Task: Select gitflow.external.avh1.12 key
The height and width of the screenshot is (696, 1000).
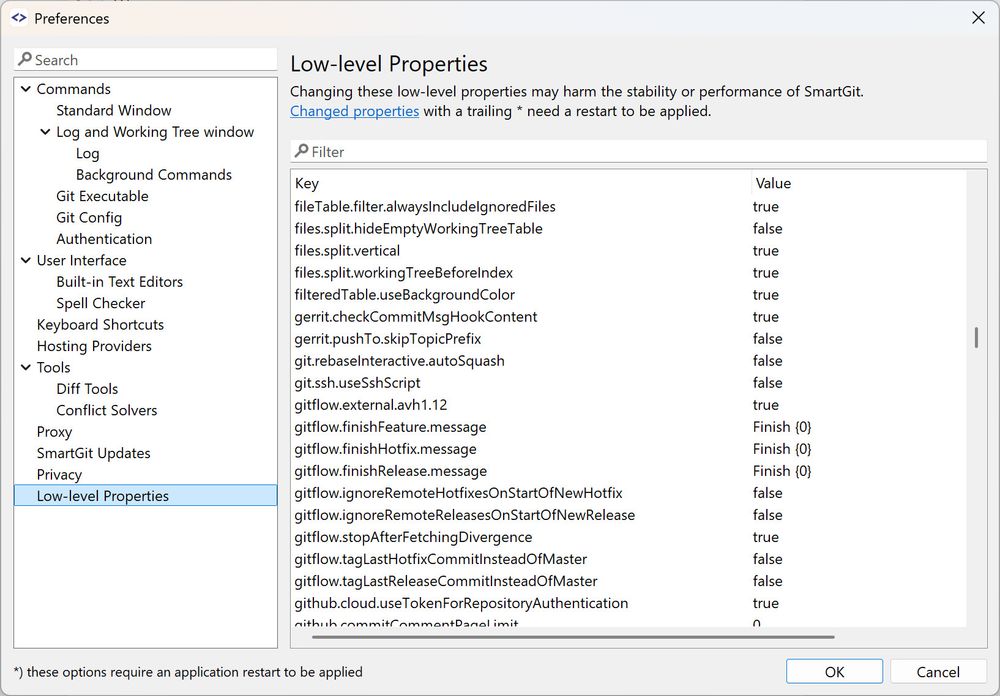Action: [371, 405]
